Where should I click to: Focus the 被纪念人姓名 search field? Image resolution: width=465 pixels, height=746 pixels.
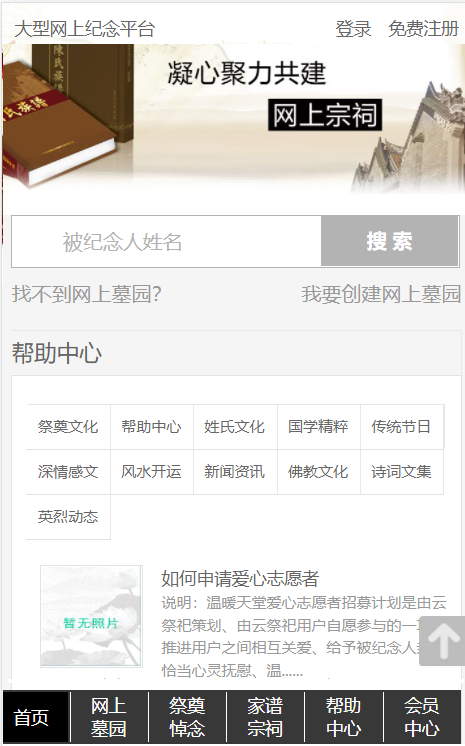click(x=167, y=241)
